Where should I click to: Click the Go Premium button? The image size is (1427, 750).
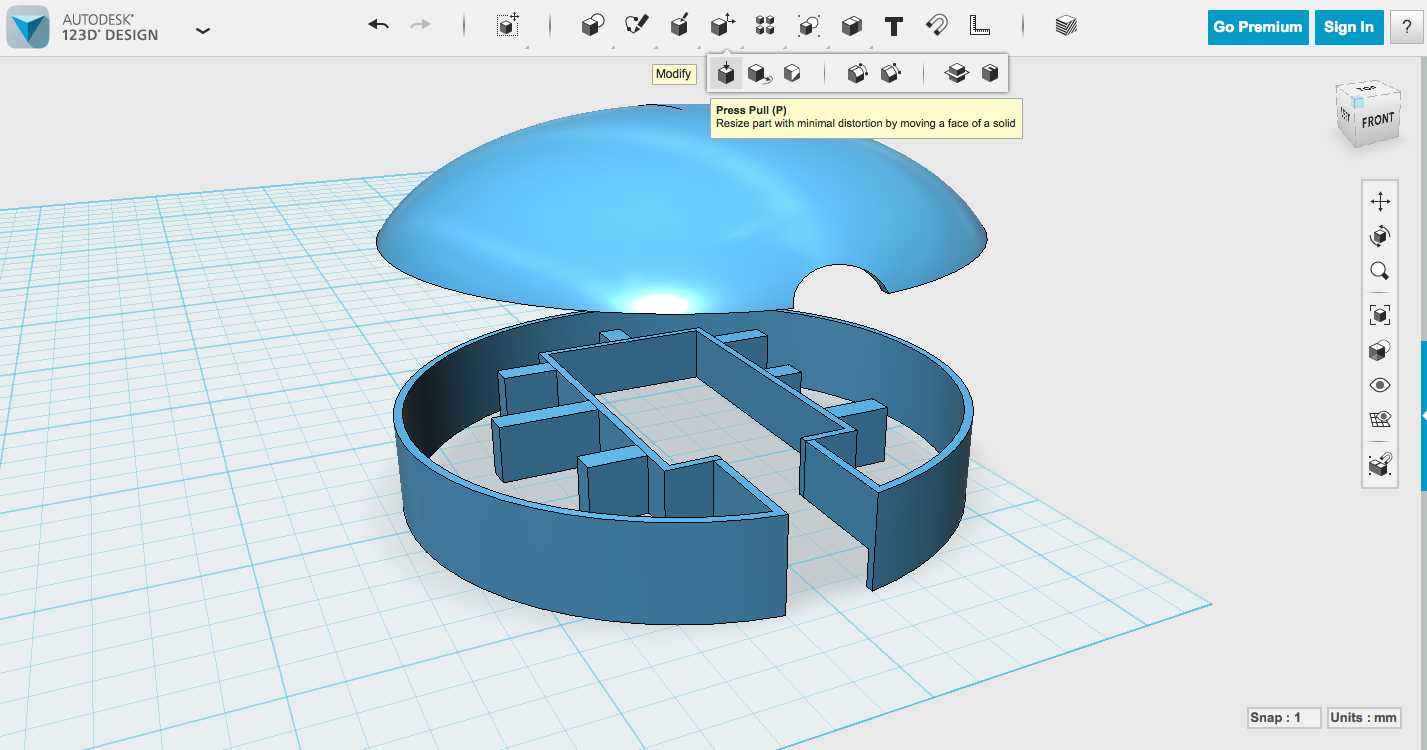pos(1257,27)
